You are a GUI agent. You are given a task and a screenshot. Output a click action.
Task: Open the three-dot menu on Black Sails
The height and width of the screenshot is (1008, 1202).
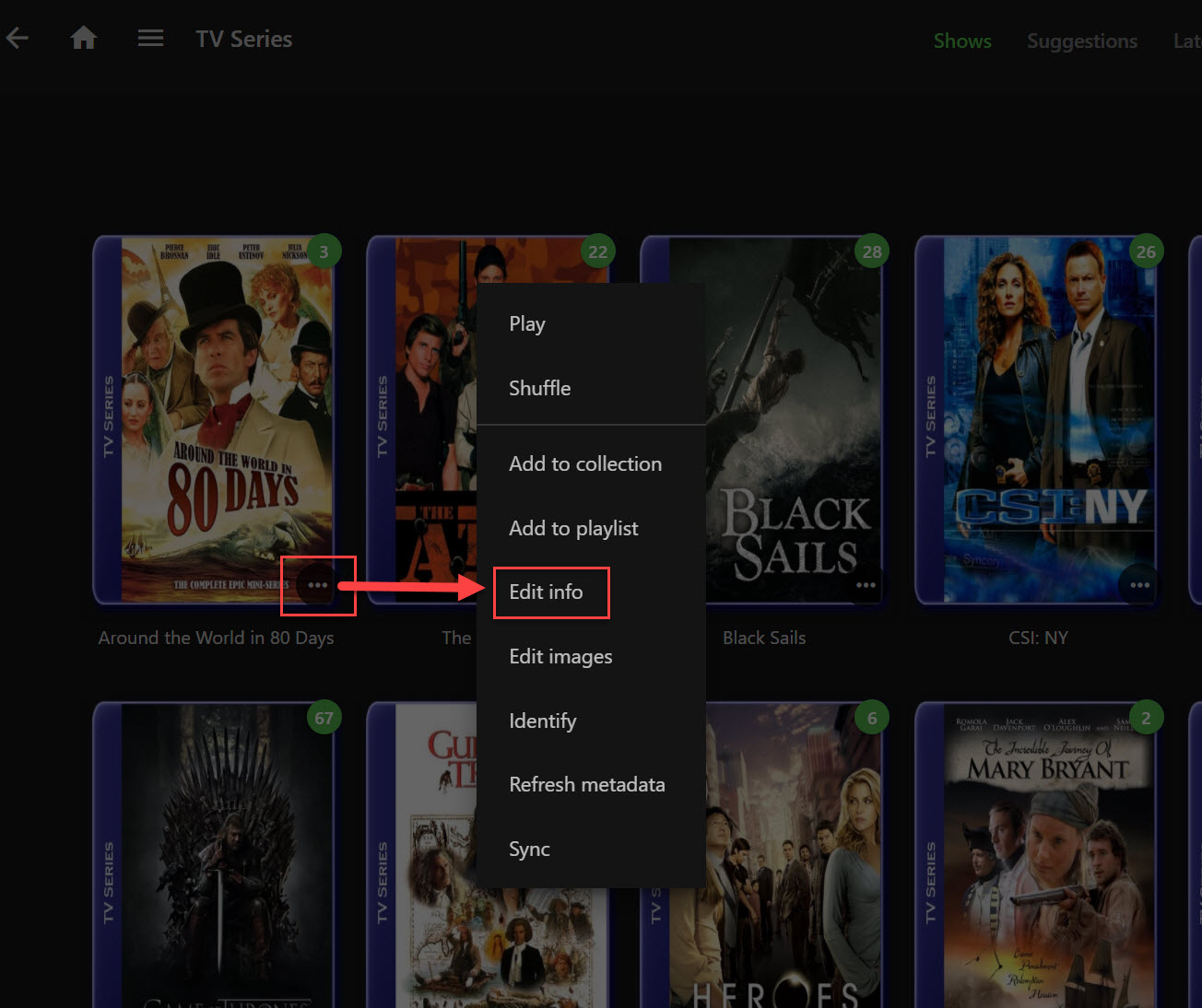click(x=866, y=585)
